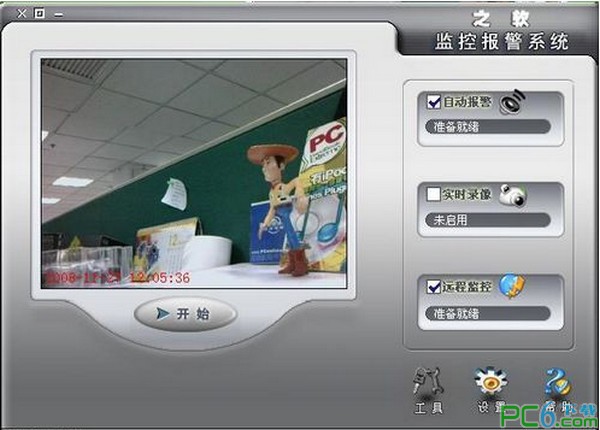
Task: Minimize the window with the dash button
Action: pos(59,15)
